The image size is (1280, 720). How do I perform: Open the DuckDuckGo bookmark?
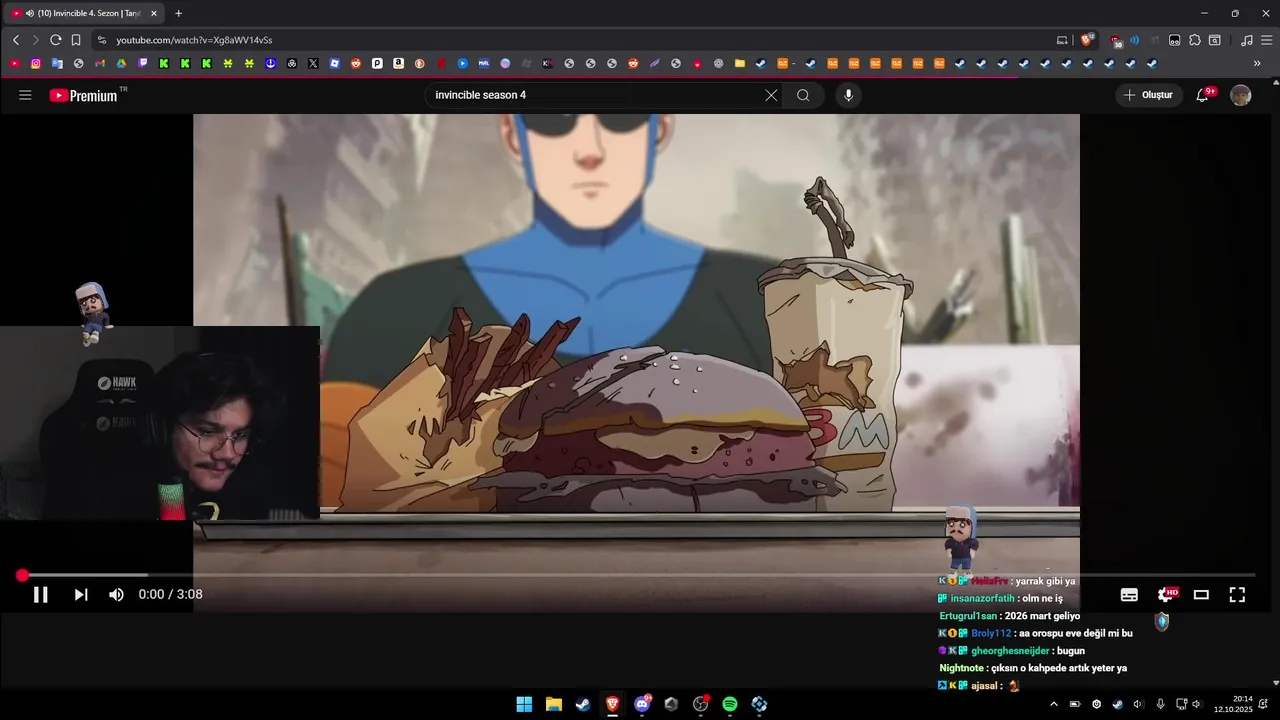click(419, 63)
